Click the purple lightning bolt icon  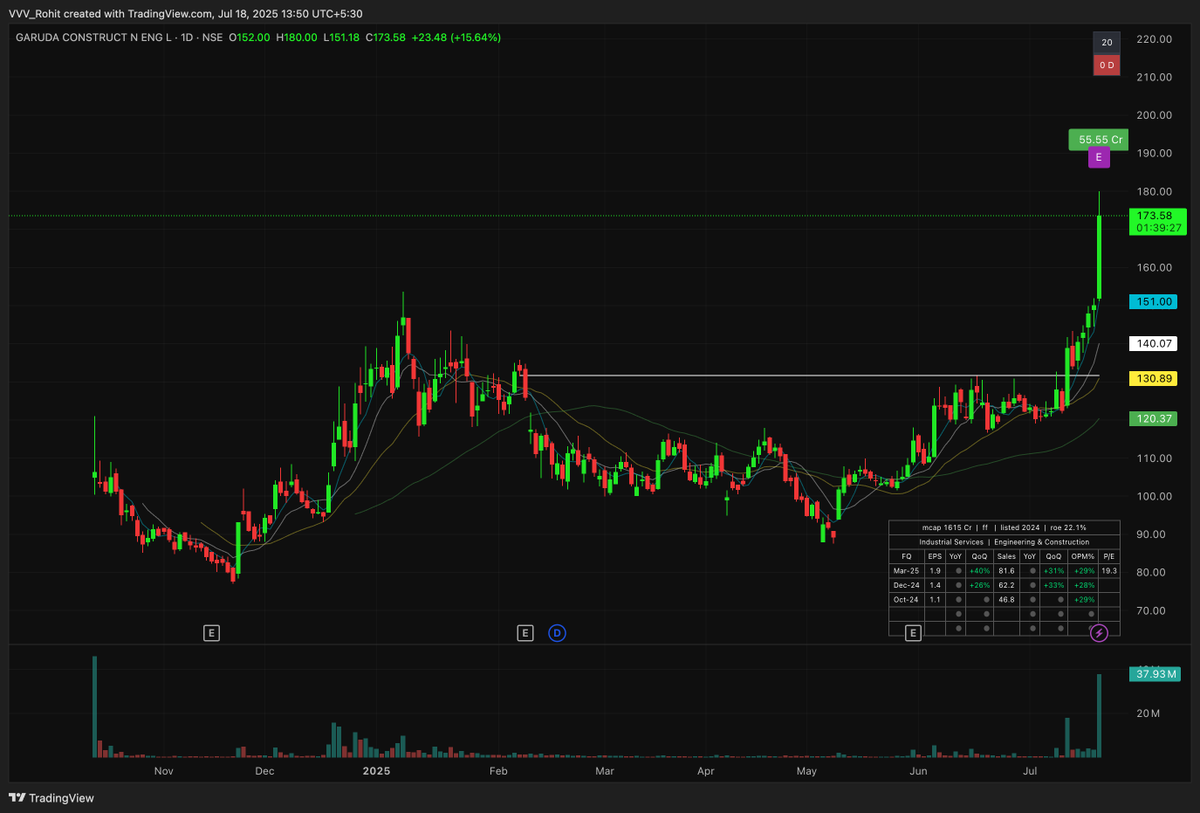(x=1099, y=632)
